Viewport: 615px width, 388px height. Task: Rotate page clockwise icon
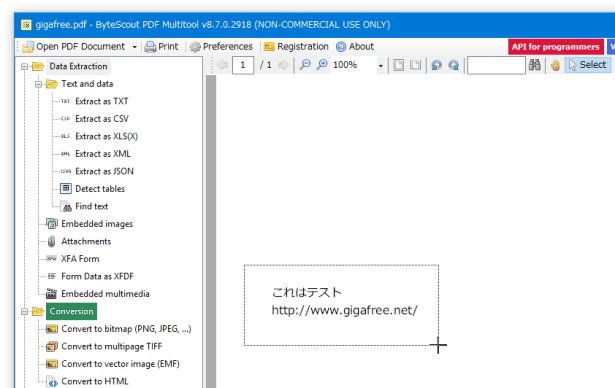click(454, 65)
